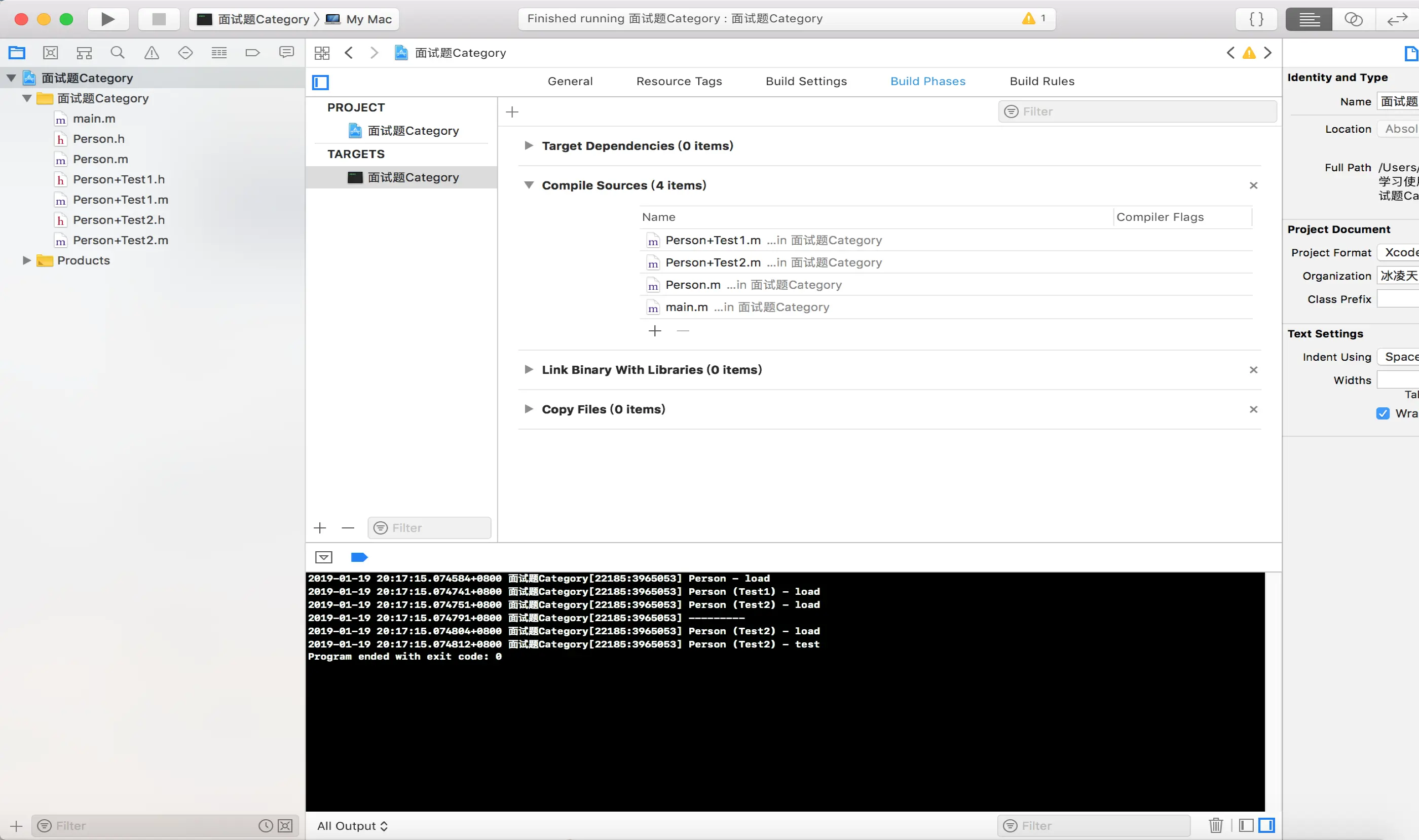This screenshot has height=840, width=1419.
Task: Show the Version editor icon
Action: click(1397, 19)
